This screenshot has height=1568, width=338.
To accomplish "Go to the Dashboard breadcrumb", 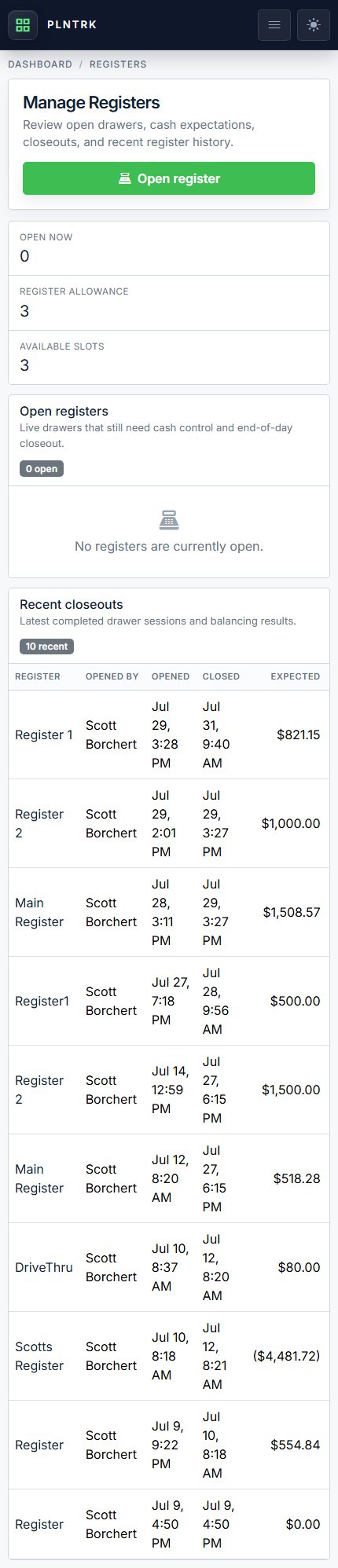I will tap(40, 64).
